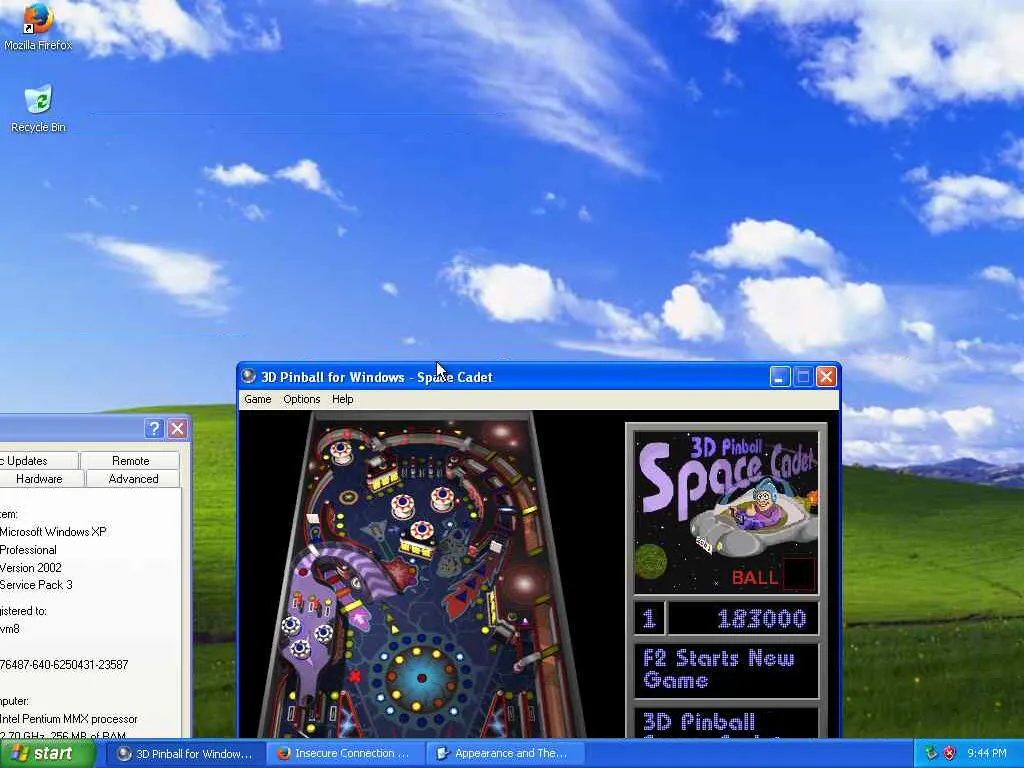Screen dimensions: 1024x768
Task: Click 'Microsoft Windows XP' text in System Properties
Action: point(53,532)
